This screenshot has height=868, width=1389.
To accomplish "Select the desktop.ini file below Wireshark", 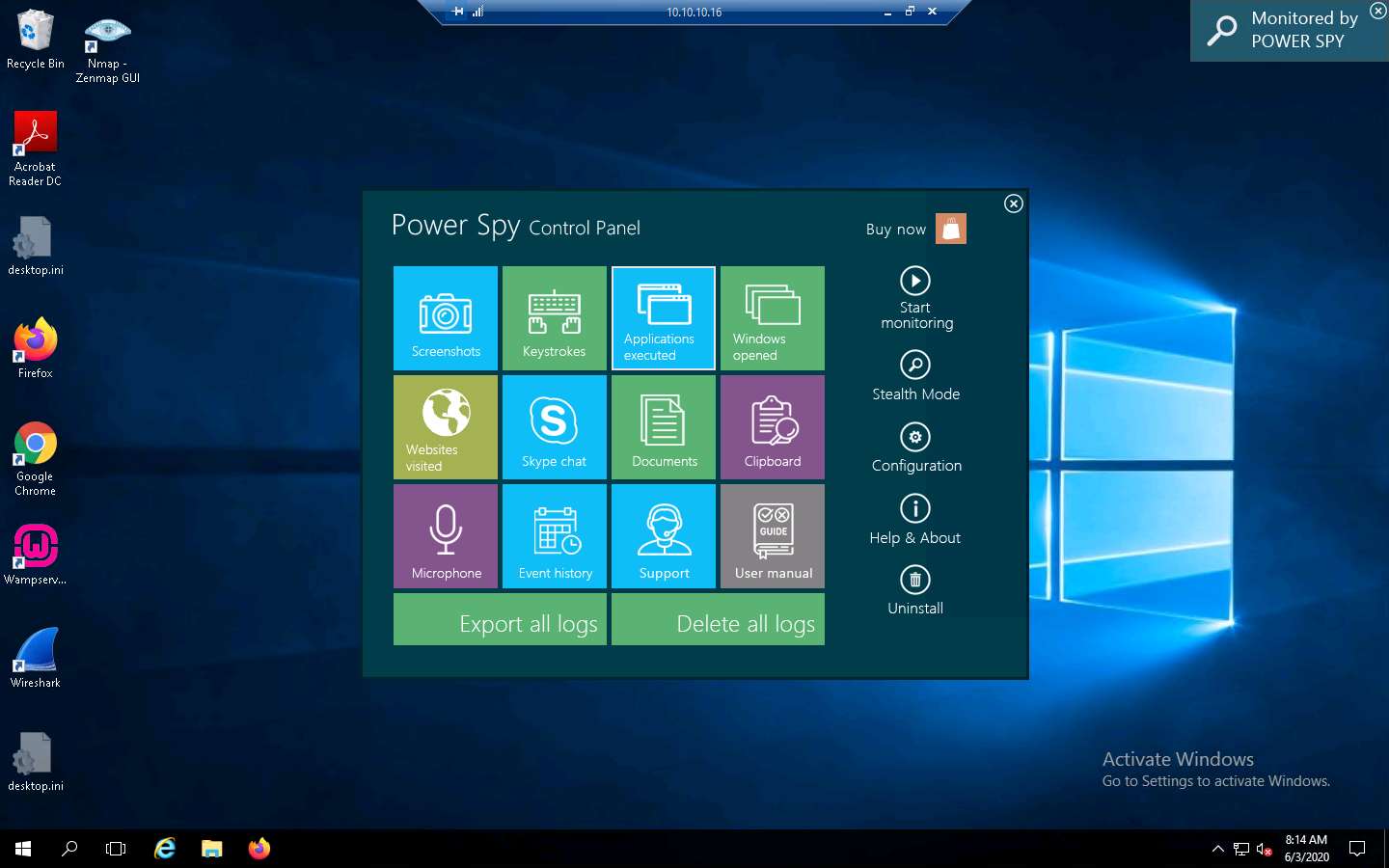I will point(36,761).
